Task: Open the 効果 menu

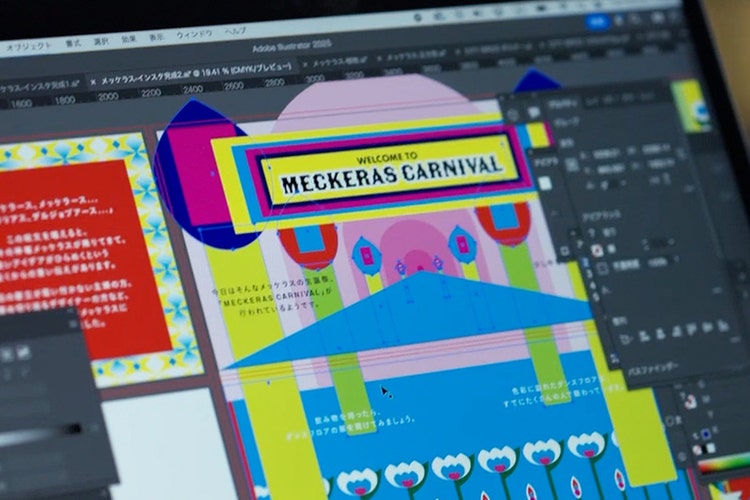Action: coord(128,38)
